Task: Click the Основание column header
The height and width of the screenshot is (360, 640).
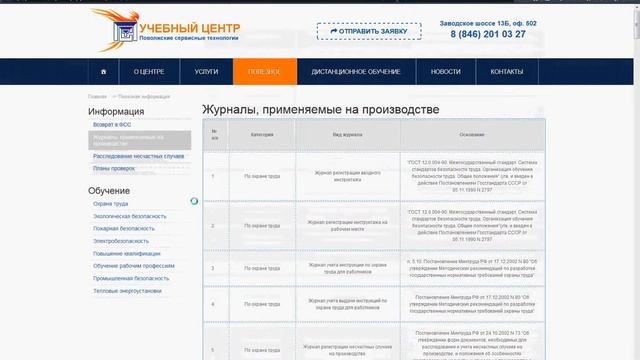Action: point(472,135)
